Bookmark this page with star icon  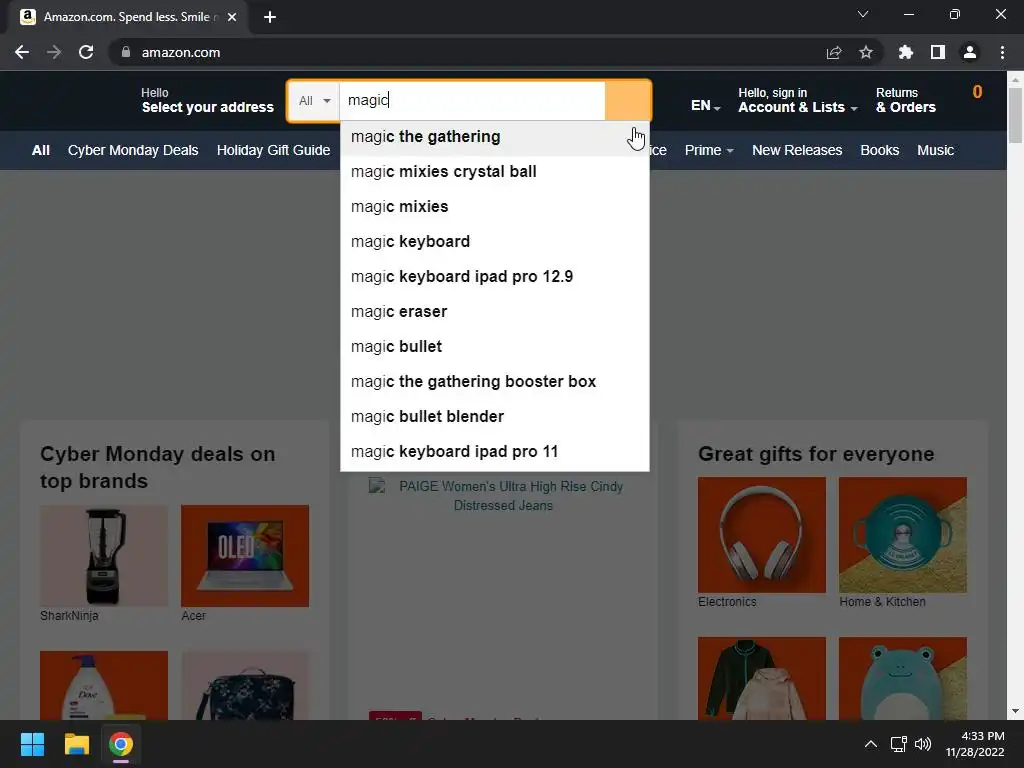tap(866, 52)
